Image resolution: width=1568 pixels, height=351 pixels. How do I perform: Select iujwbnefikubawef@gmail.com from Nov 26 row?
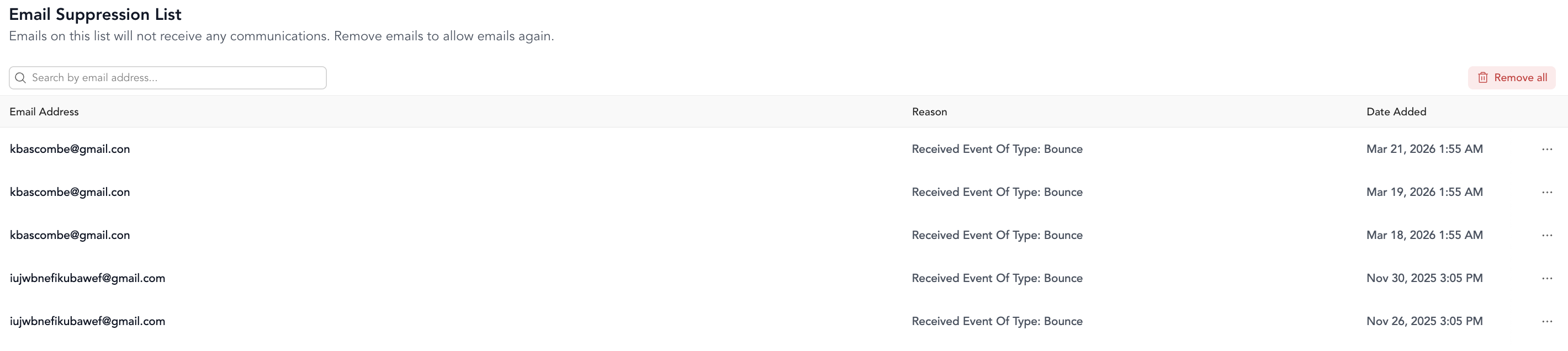(87, 322)
